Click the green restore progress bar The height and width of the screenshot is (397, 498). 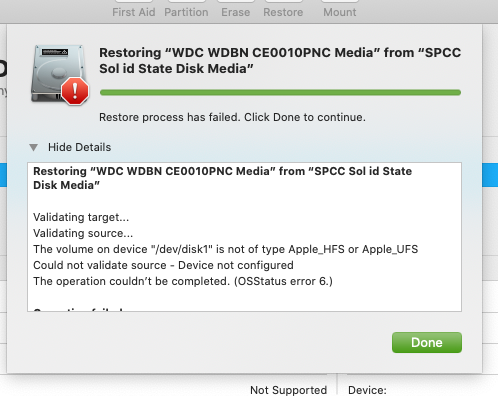tap(280, 92)
